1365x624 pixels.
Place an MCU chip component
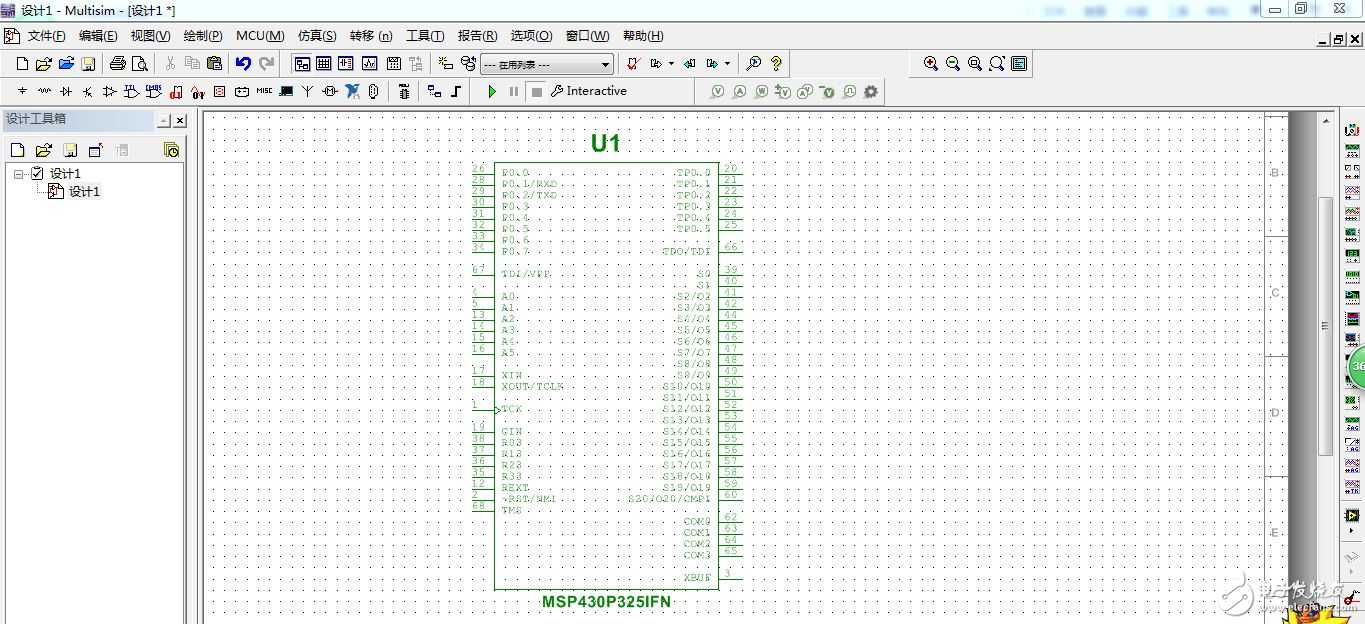coord(404,91)
